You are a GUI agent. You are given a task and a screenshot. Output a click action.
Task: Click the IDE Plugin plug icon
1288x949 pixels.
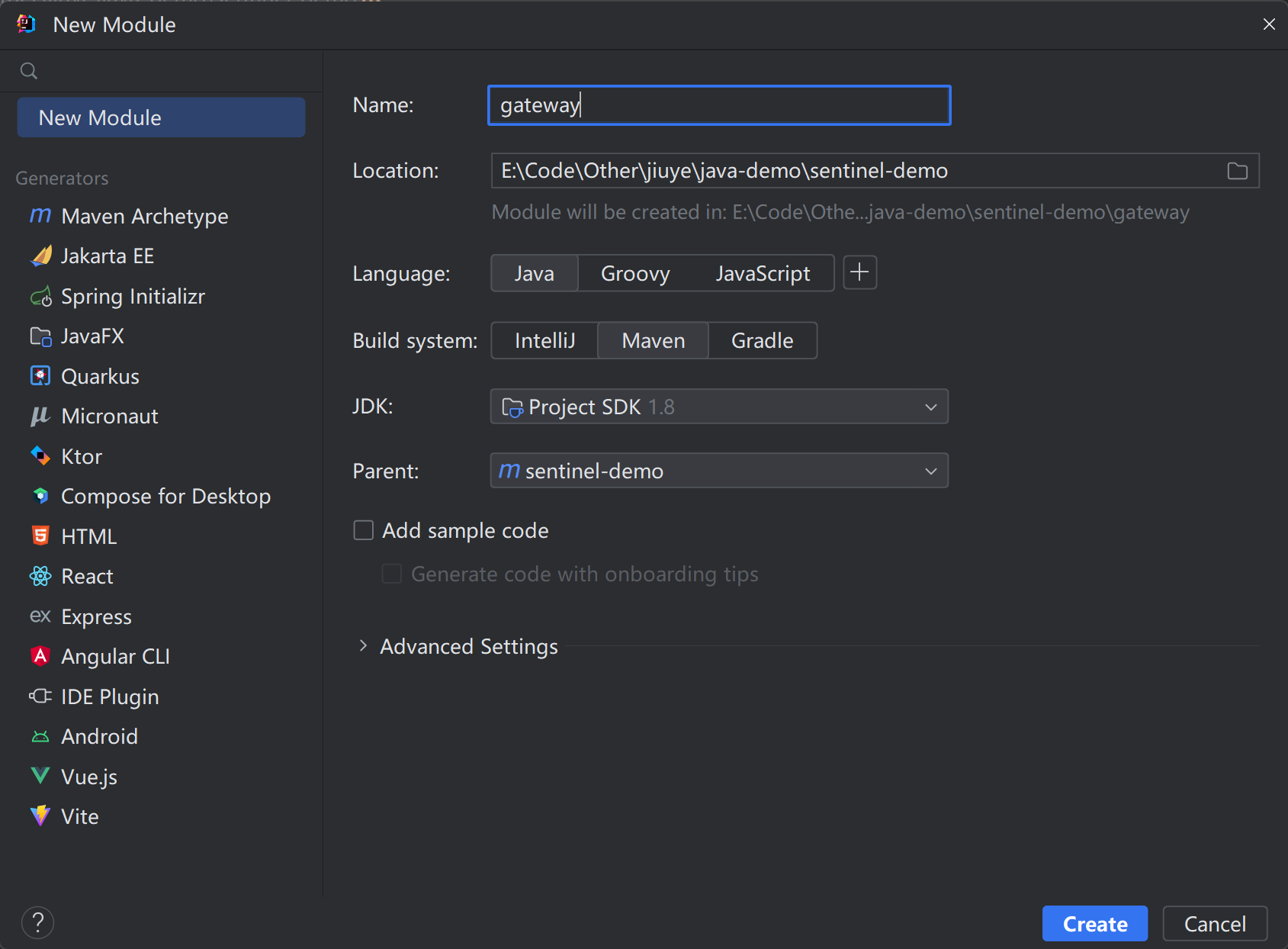(x=40, y=696)
